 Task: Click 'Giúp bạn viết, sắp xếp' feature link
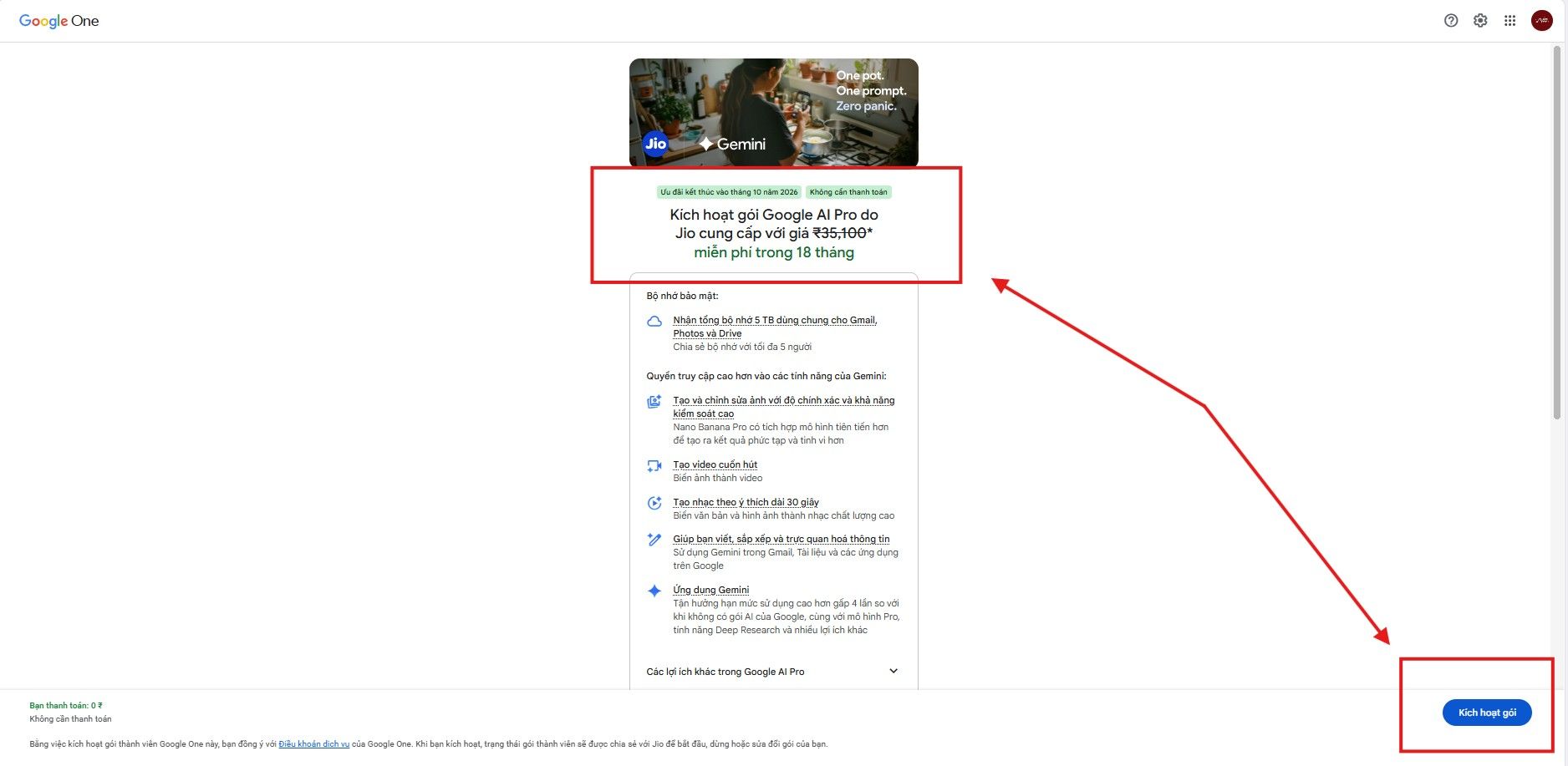tap(781, 539)
